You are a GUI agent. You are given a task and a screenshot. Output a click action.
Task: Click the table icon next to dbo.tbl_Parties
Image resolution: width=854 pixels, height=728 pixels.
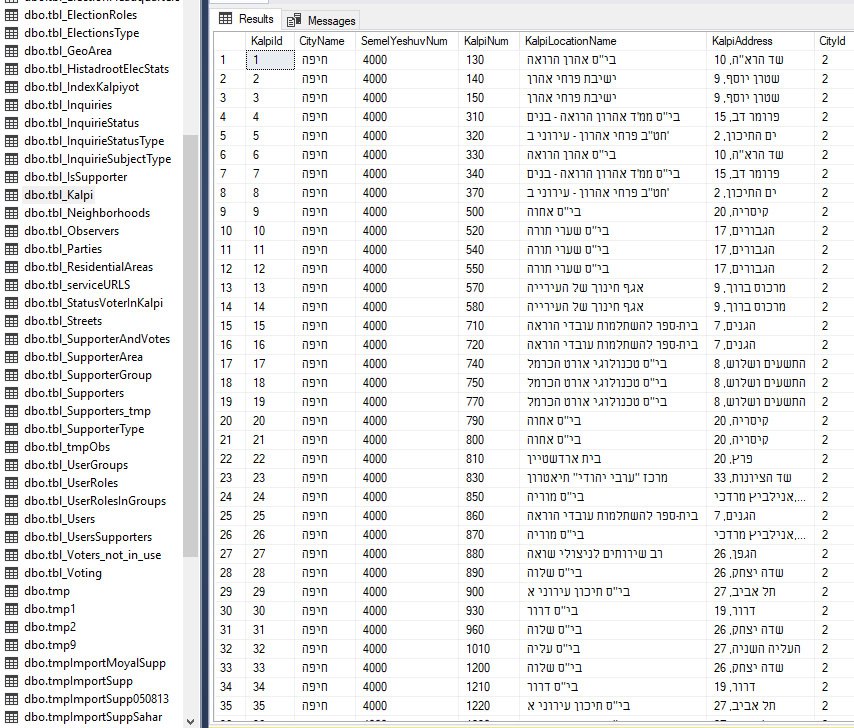pyautogui.click(x=12, y=249)
